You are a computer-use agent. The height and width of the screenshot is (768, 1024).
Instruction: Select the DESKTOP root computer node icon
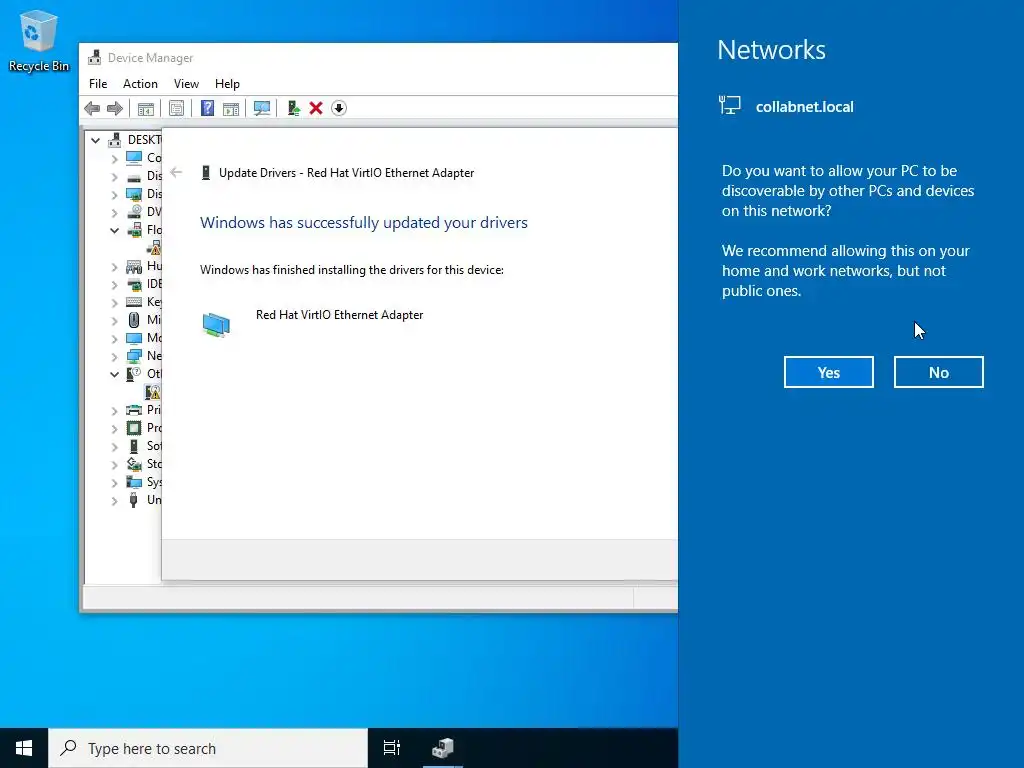point(115,140)
